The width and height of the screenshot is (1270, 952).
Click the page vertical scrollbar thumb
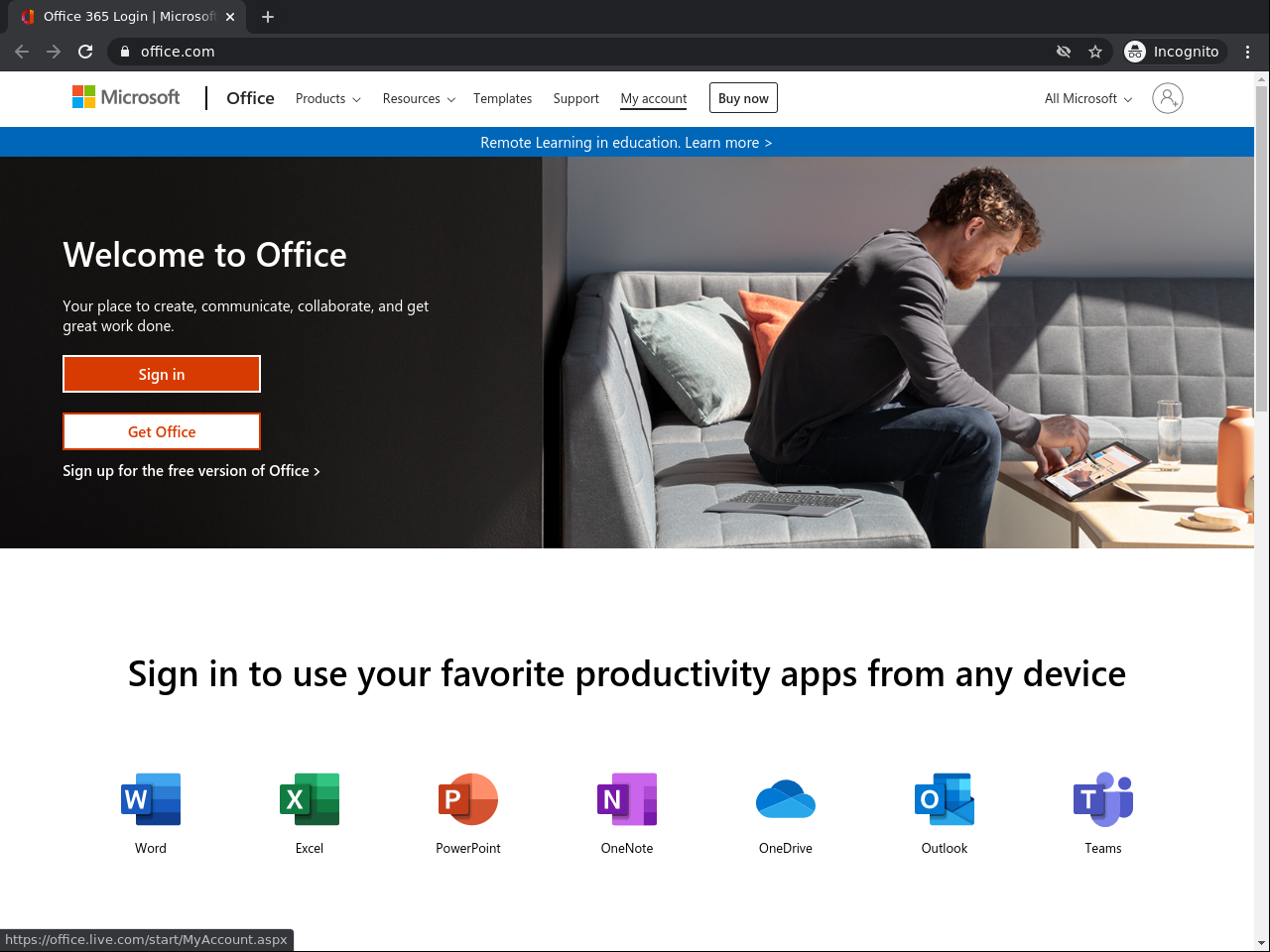1262,248
